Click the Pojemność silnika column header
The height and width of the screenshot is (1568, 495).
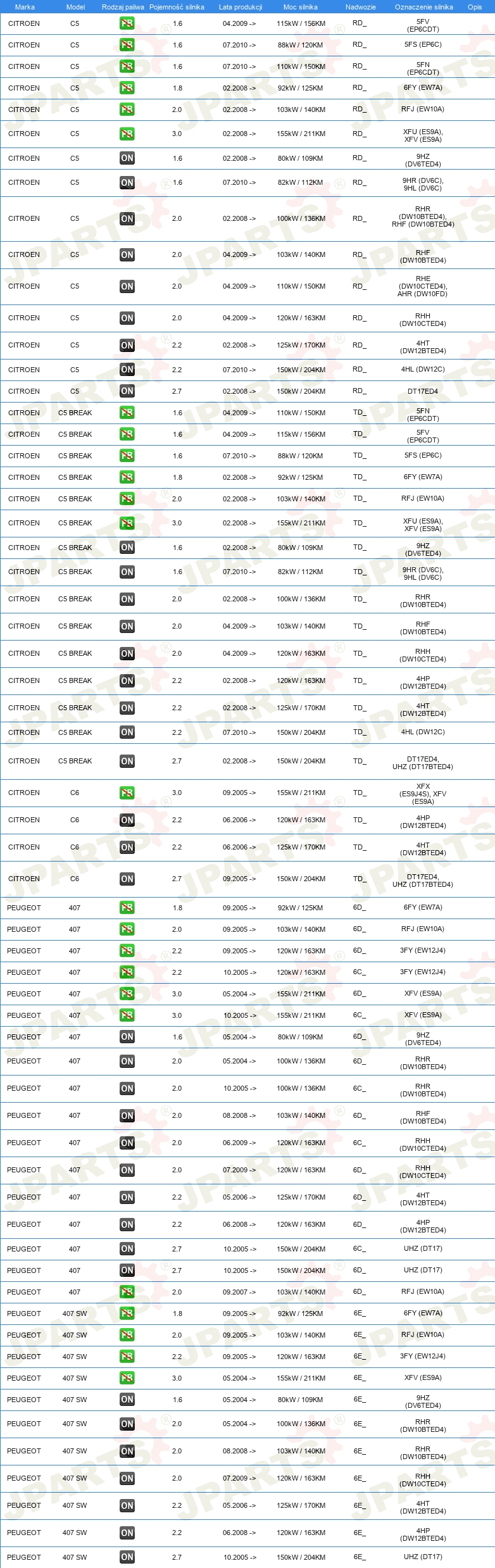177,7
